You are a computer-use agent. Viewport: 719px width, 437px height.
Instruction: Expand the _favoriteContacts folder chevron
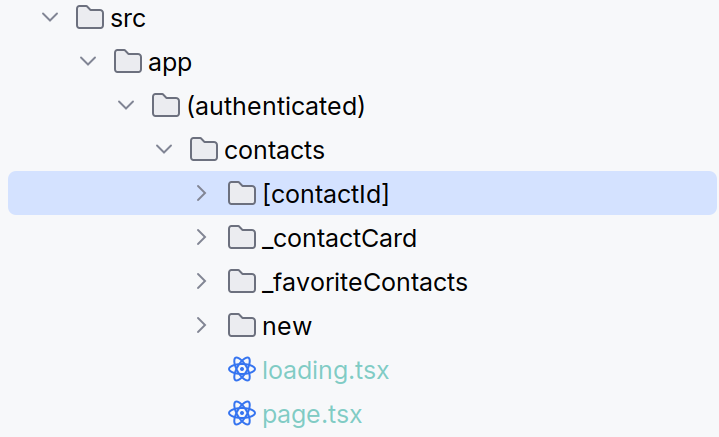[201, 282]
